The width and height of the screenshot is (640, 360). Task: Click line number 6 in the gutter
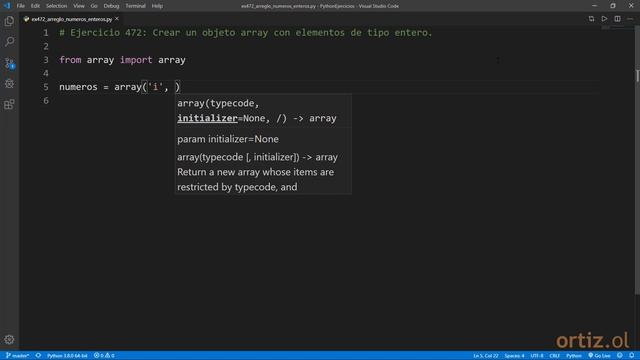[x=46, y=100]
